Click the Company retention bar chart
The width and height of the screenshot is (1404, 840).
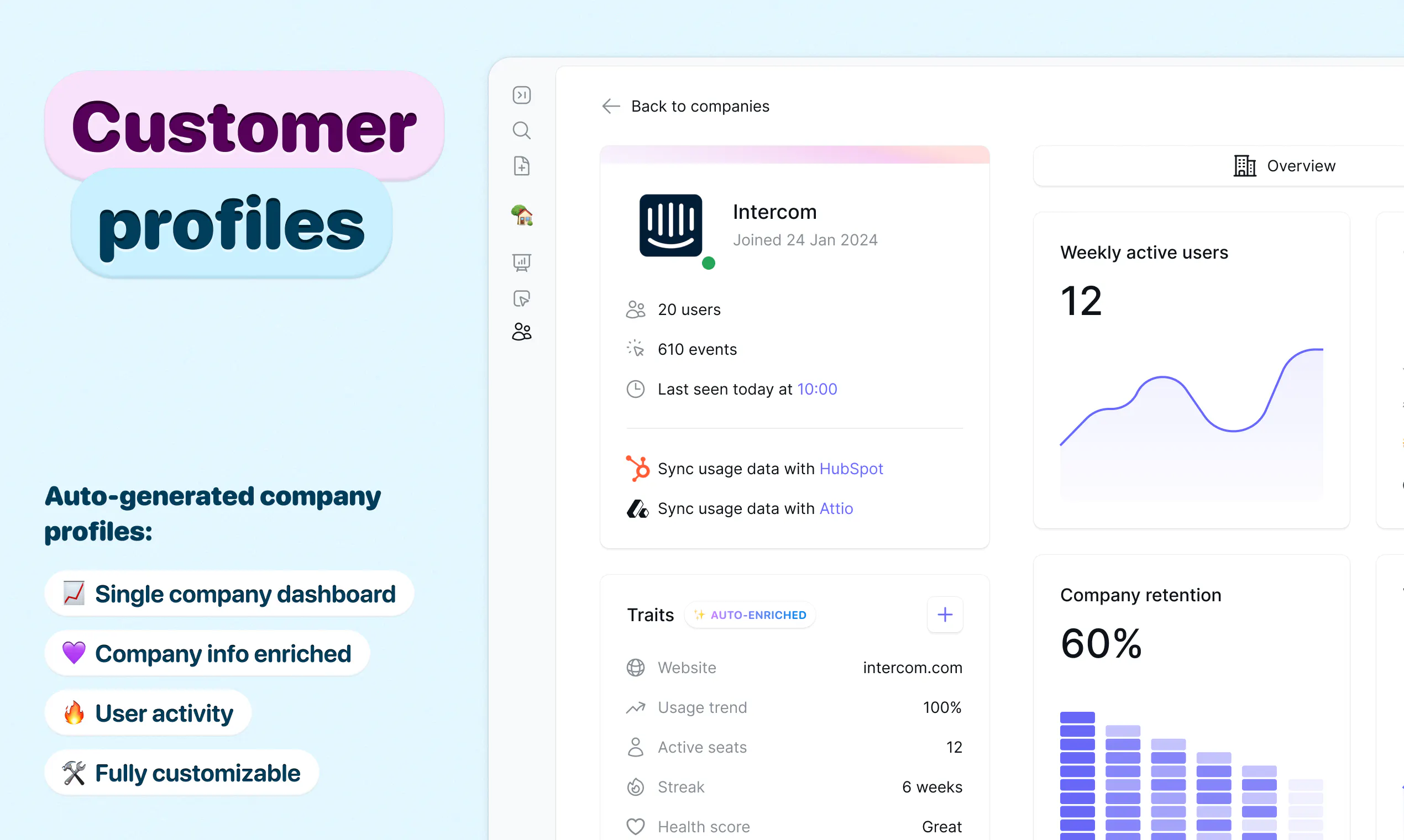[1192, 775]
